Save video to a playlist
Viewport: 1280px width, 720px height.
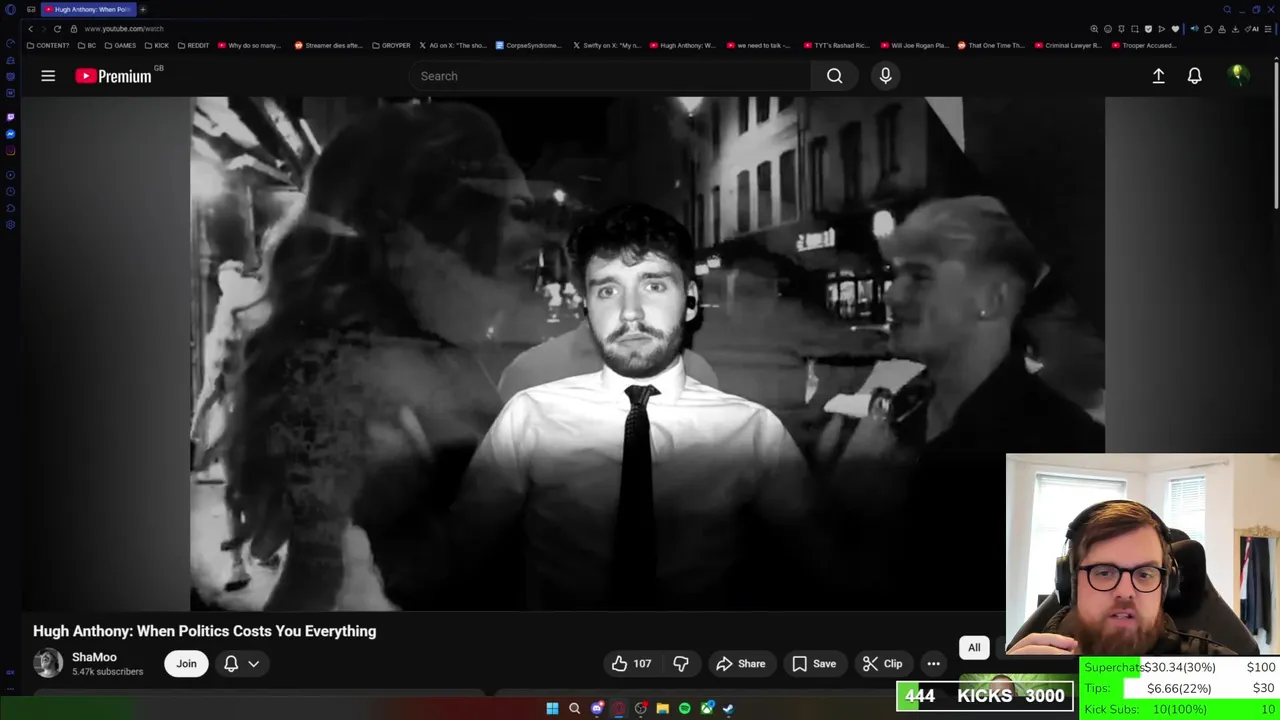tap(814, 663)
